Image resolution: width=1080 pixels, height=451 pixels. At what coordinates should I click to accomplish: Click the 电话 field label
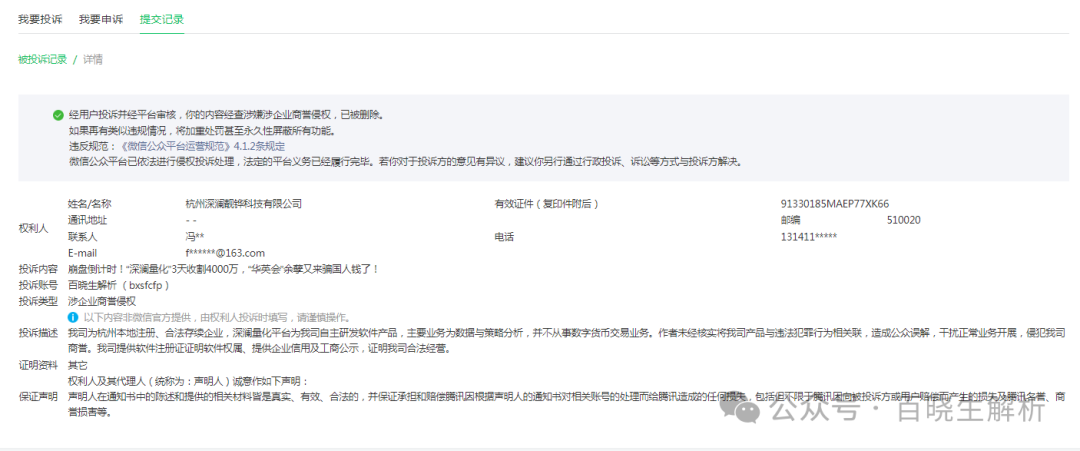click(x=503, y=237)
